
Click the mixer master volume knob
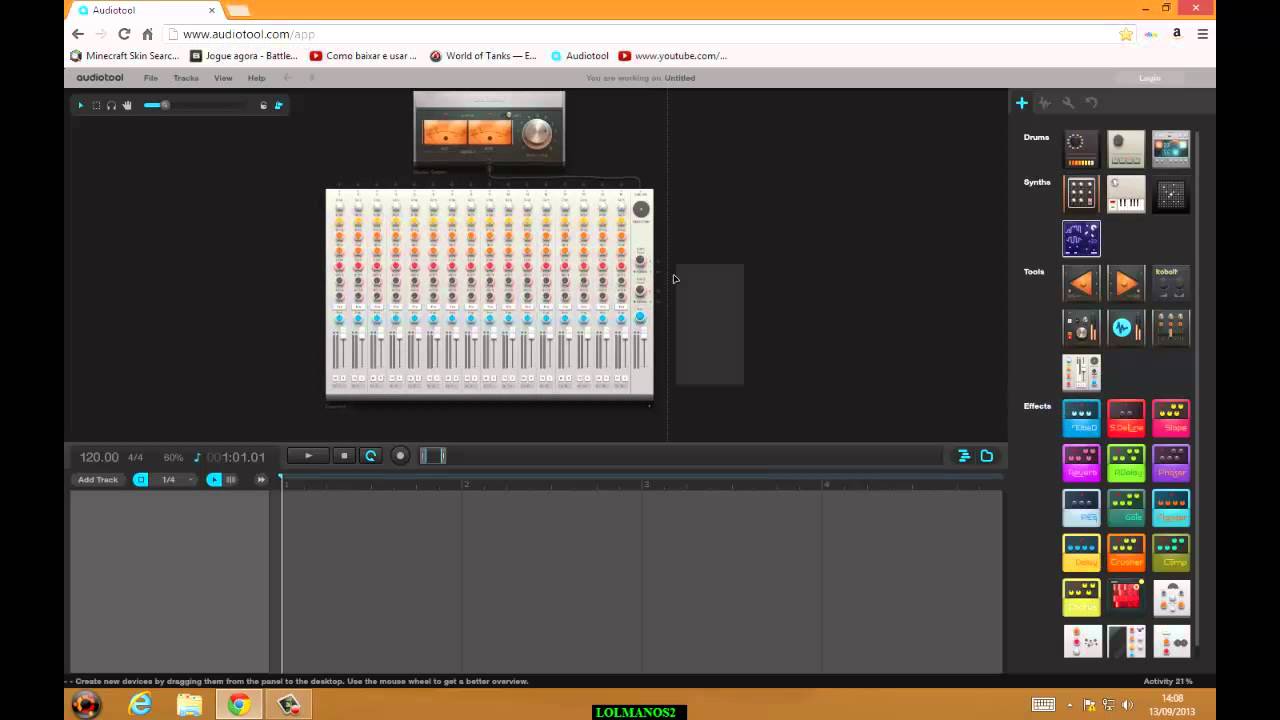click(x=641, y=209)
